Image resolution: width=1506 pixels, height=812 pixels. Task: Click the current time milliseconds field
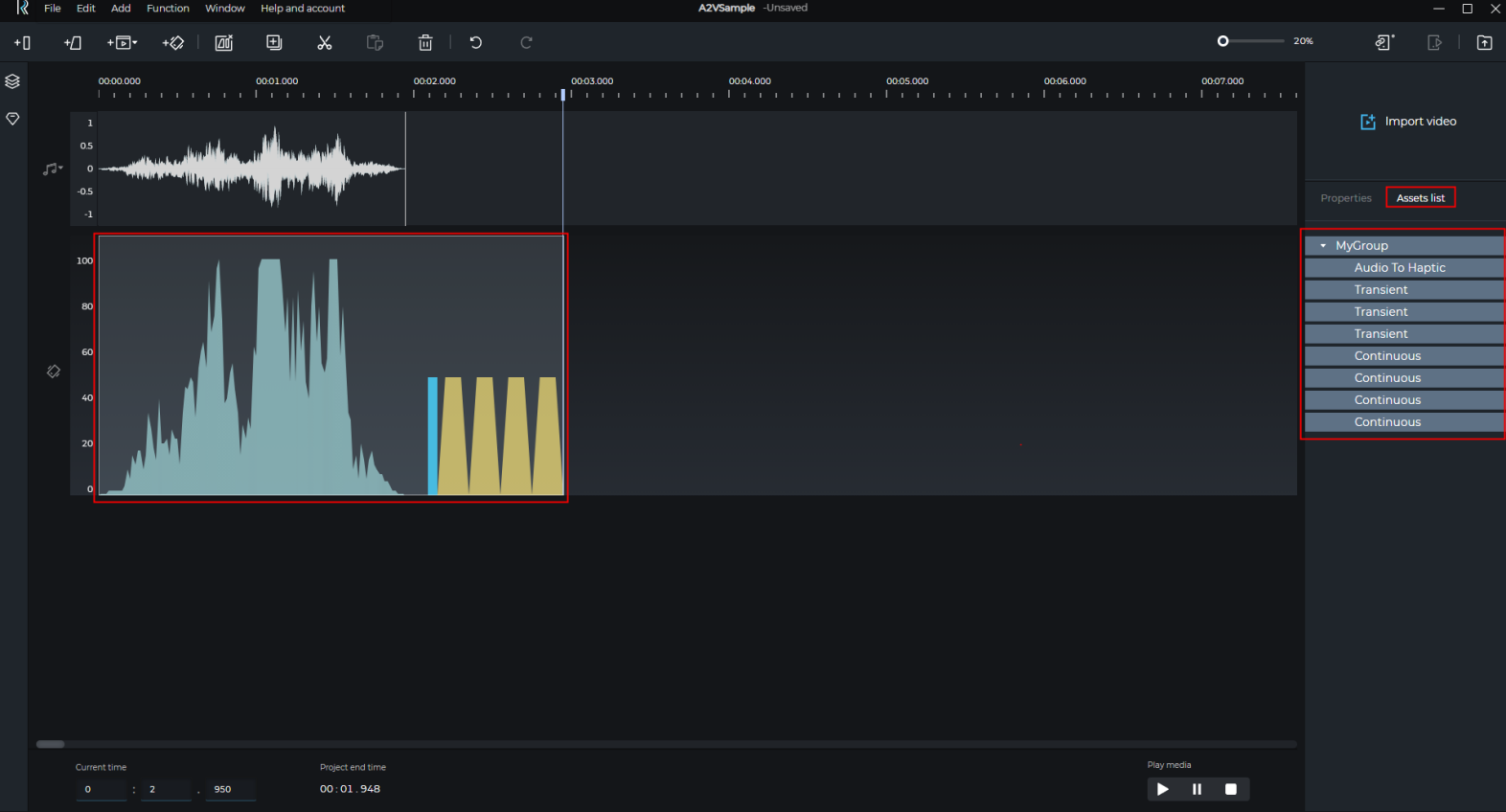coord(230,789)
